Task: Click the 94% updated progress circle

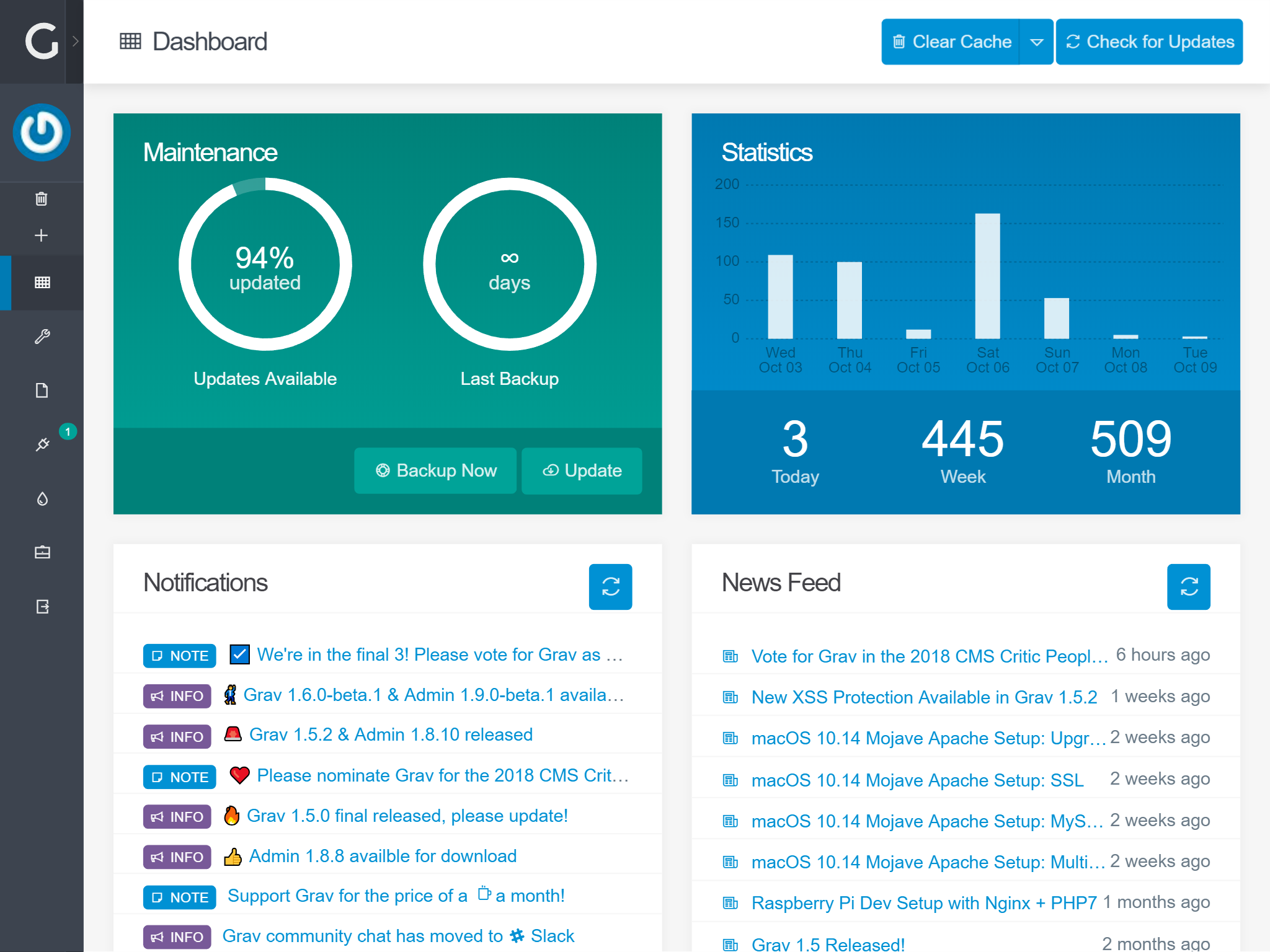Action: pyautogui.click(x=265, y=265)
